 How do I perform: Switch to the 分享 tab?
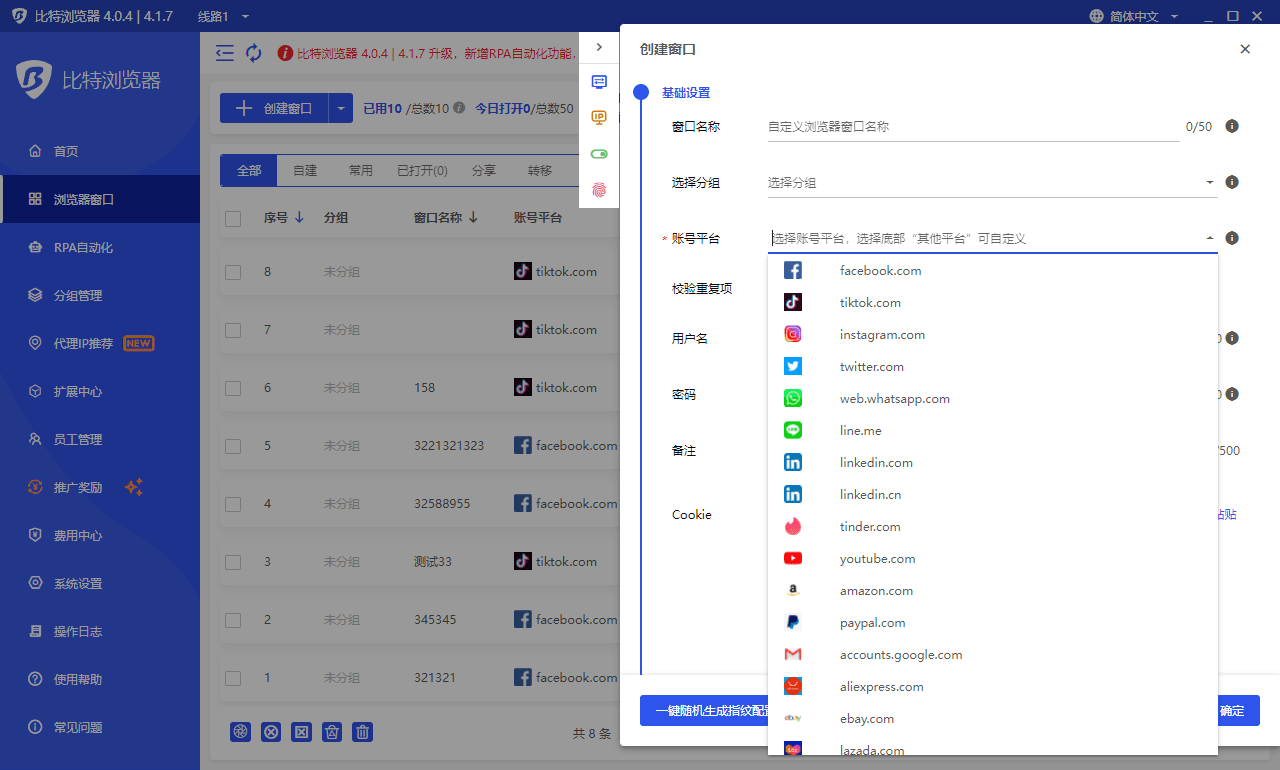[483, 170]
